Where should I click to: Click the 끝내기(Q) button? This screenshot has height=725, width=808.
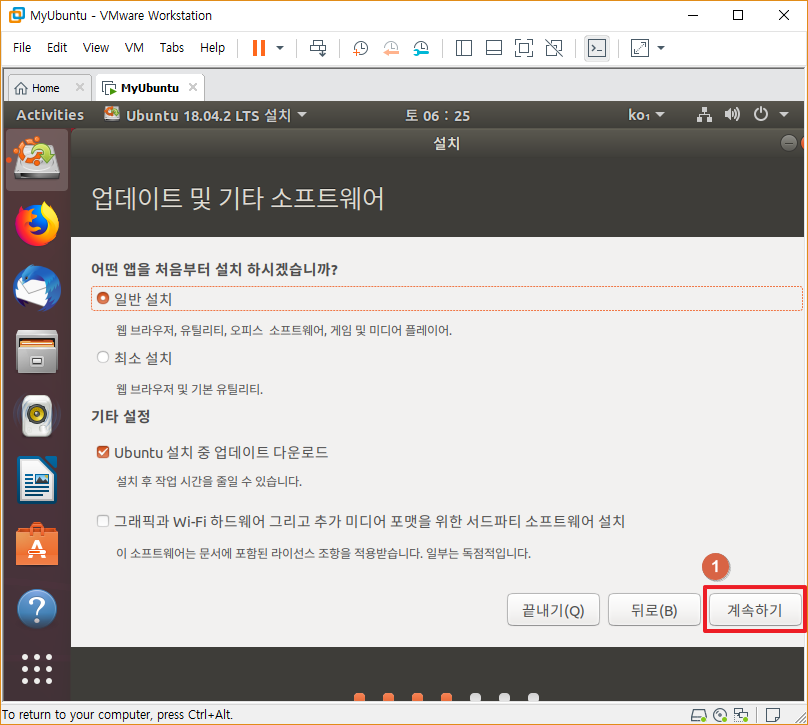point(553,610)
